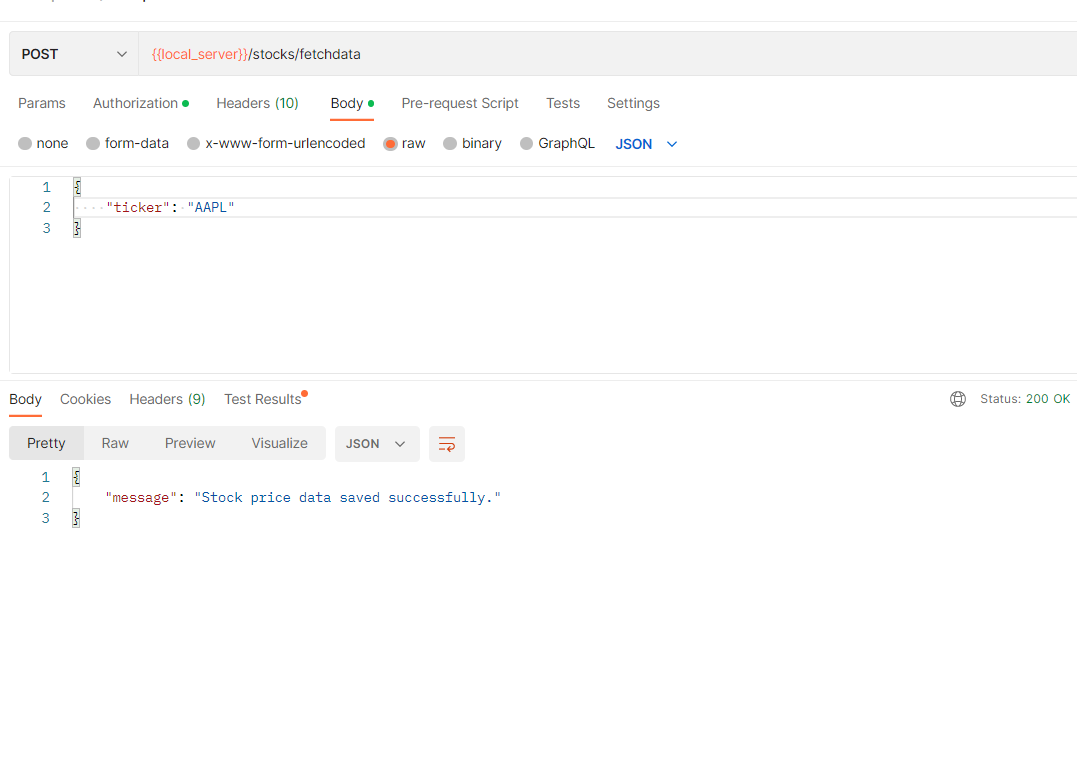Screen dimensions: 1077x778
Task: Click line number 2 in response pane
Action: (46, 497)
